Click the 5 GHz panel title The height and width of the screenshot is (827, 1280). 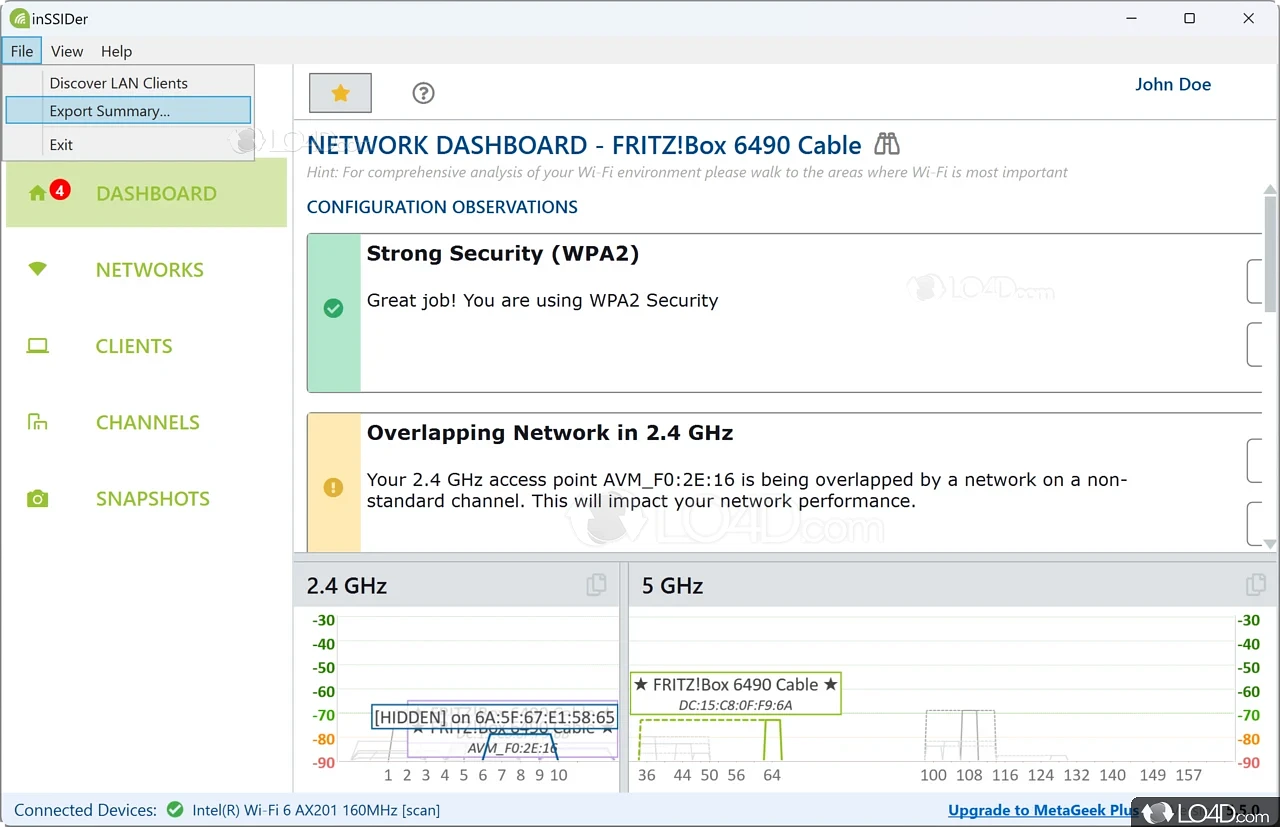point(672,585)
